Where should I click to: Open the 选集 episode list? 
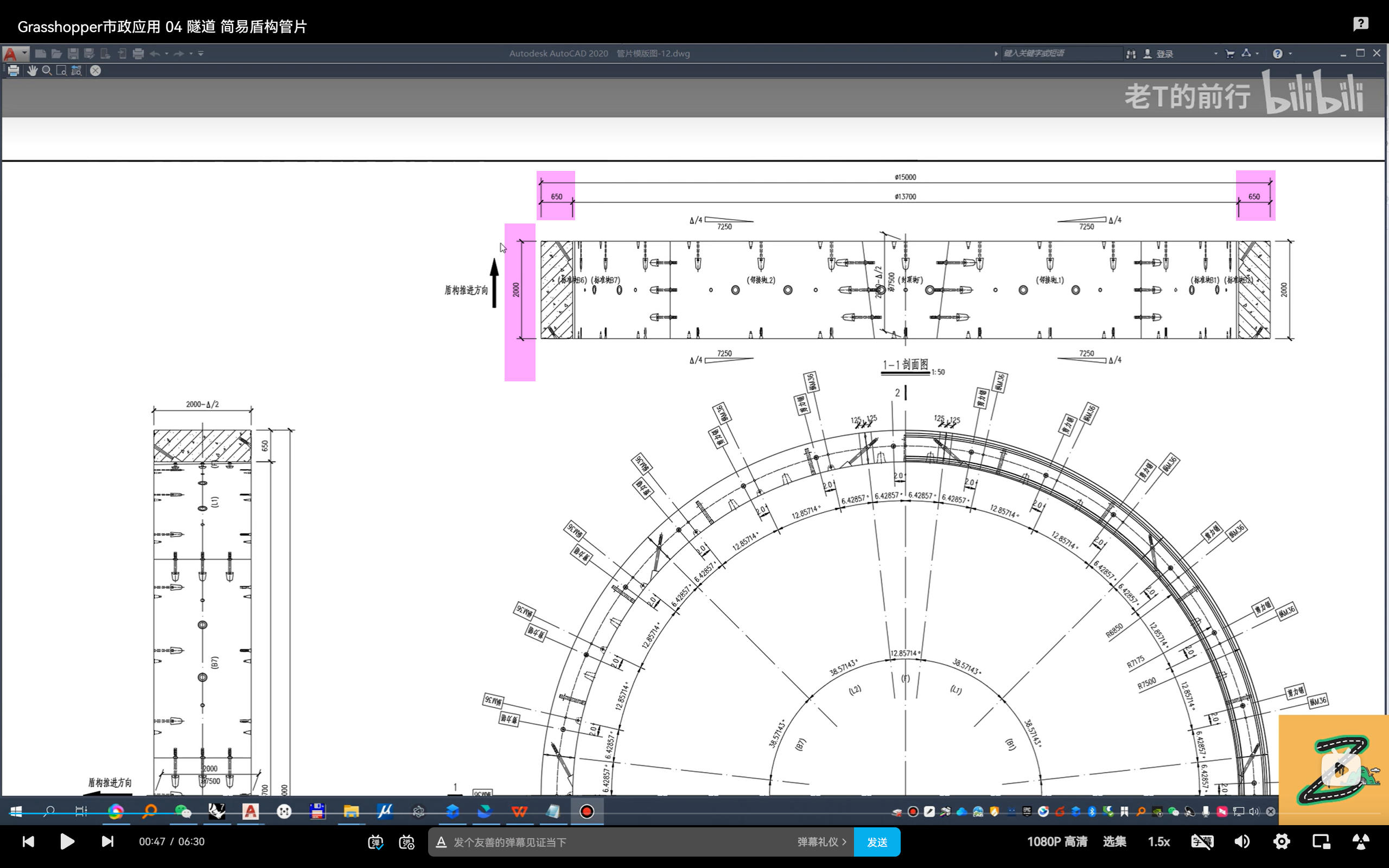click(1114, 841)
